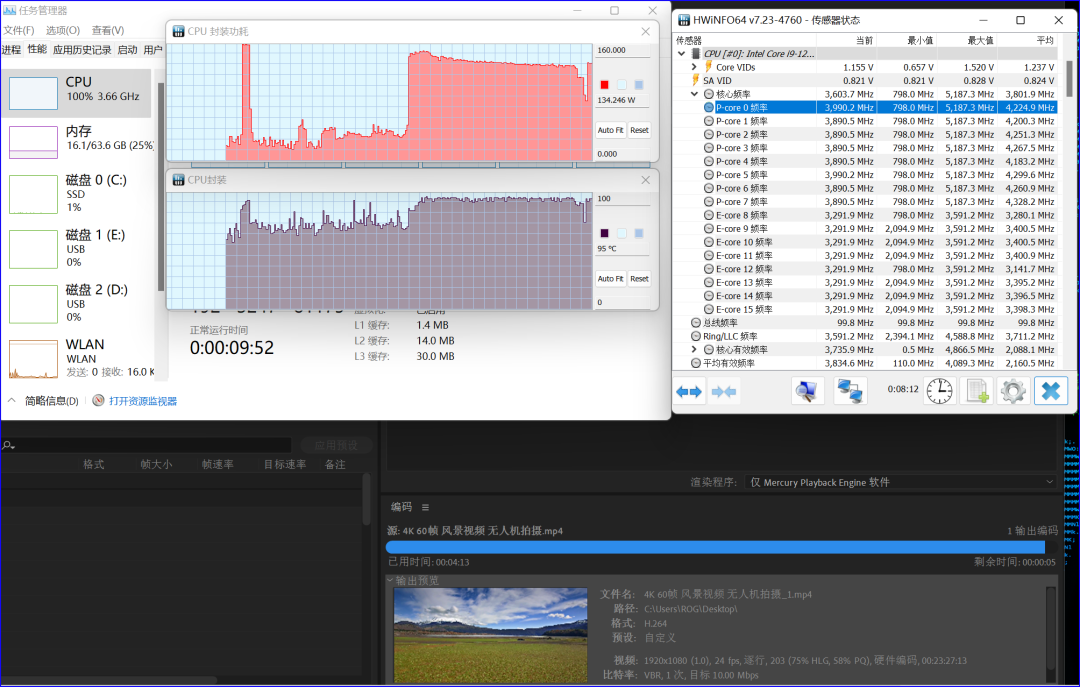Click the Resource Monitor icon in Task Manager
The image size is (1080, 687).
pos(98,400)
